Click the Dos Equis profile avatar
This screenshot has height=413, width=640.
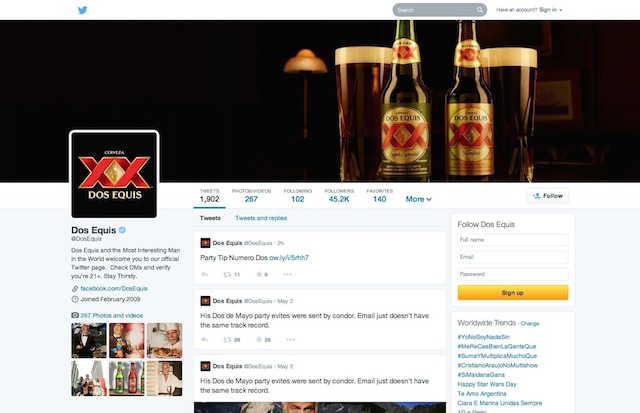pyautogui.click(x=114, y=174)
